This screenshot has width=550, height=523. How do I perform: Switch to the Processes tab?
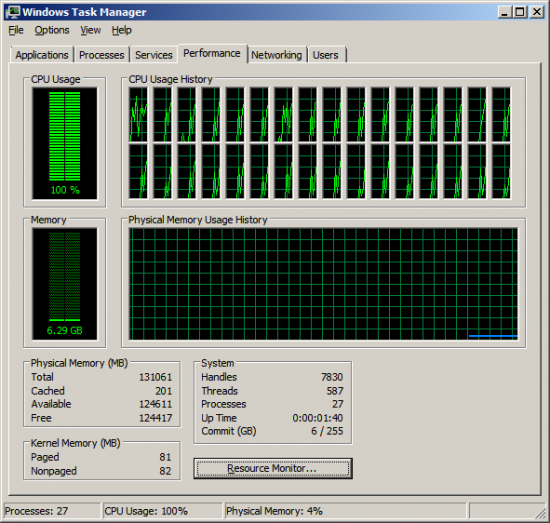[x=101, y=55]
